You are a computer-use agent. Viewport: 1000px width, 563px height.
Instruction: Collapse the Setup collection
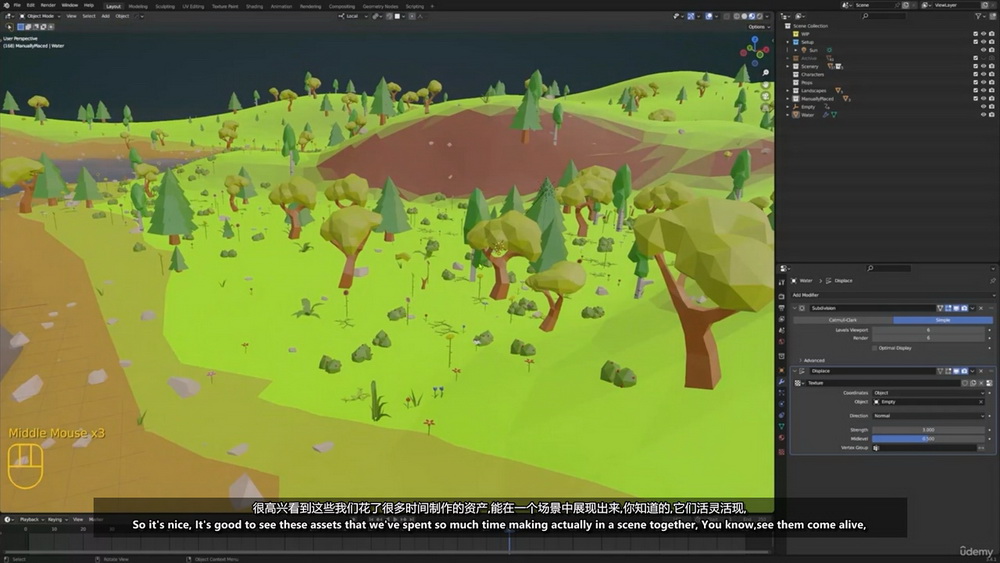point(788,42)
